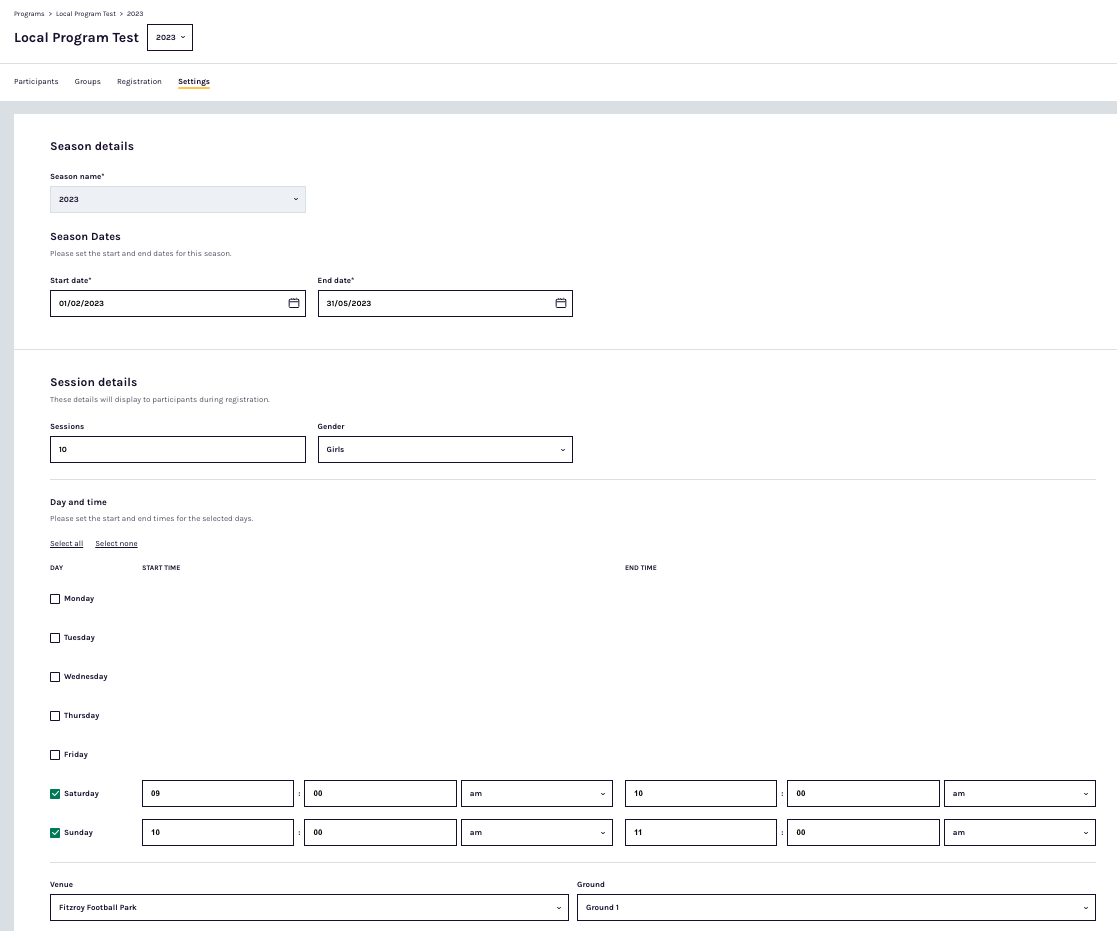
Task: Click the Select all link
Action: (66, 543)
